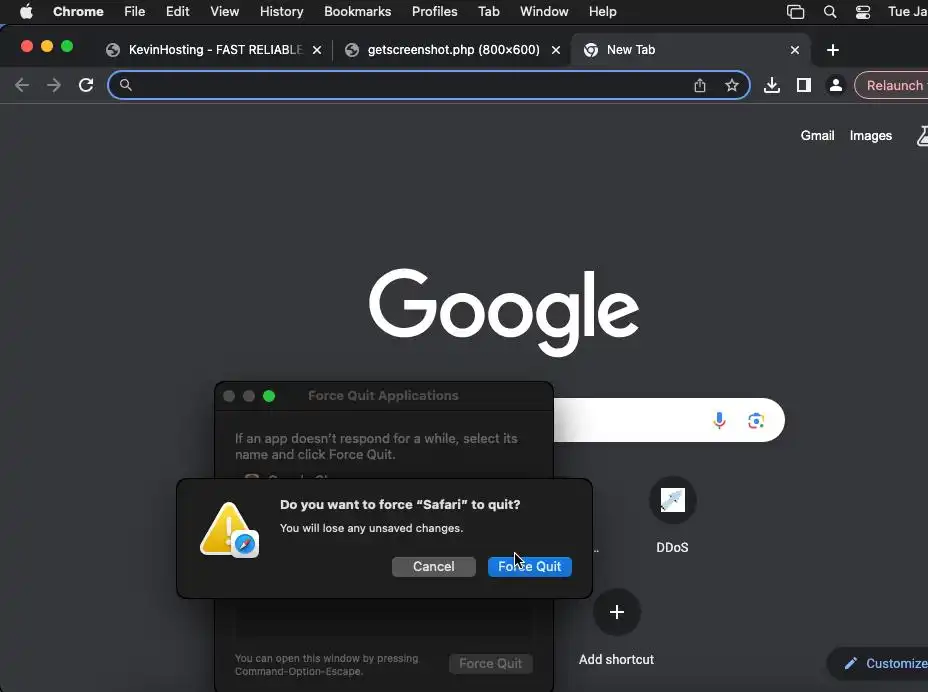
Task: Open the History menu
Action: (282, 11)
